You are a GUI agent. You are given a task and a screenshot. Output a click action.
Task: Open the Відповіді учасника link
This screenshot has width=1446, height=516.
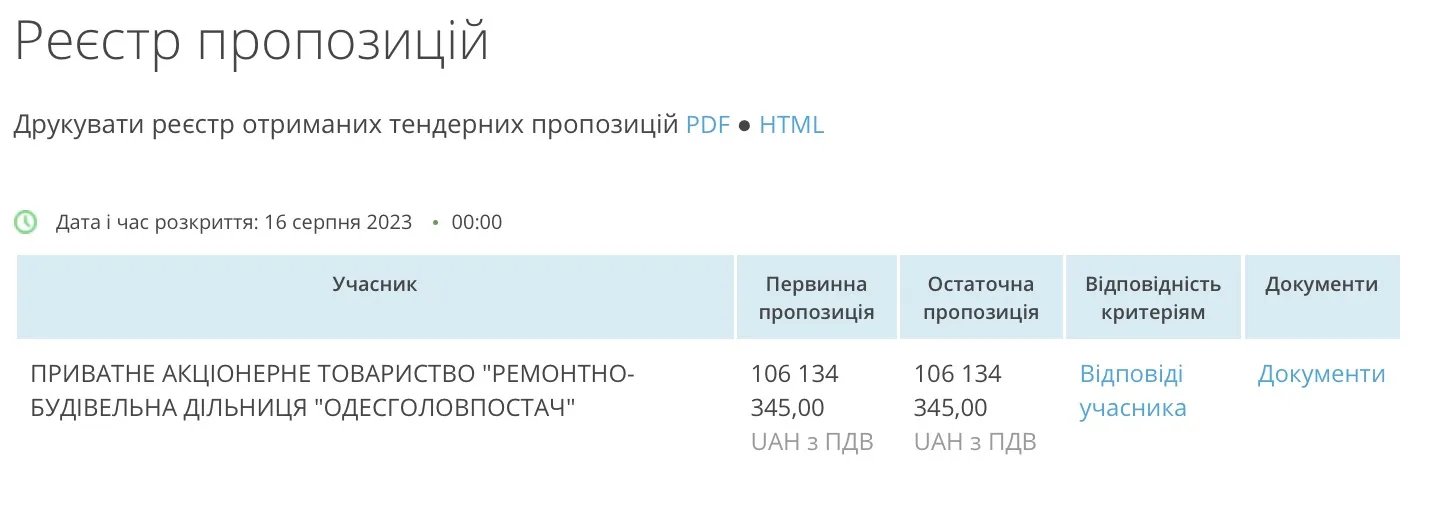[1132, 391]
